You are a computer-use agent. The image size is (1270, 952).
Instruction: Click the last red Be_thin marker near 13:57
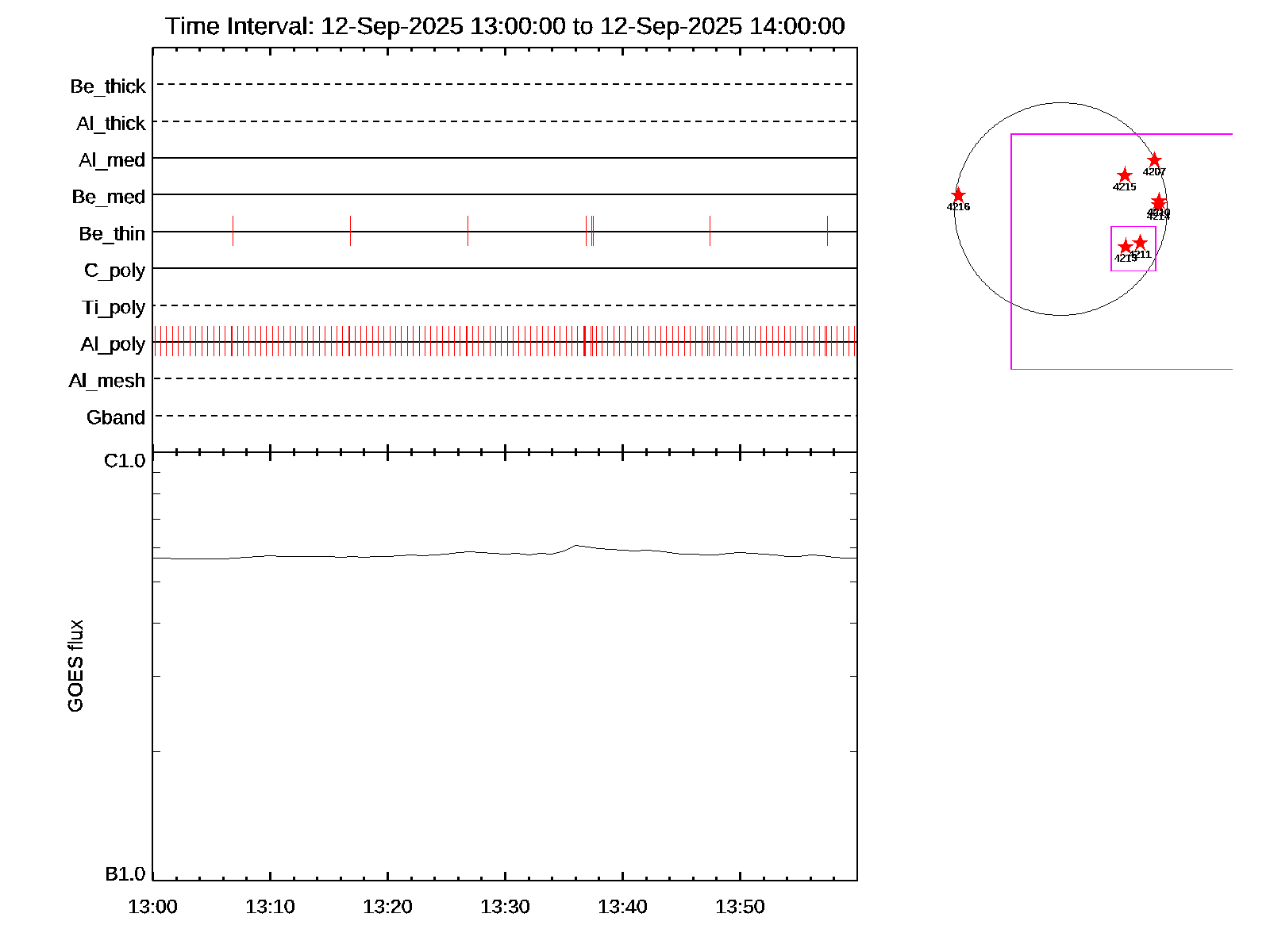tap(827, 231)
